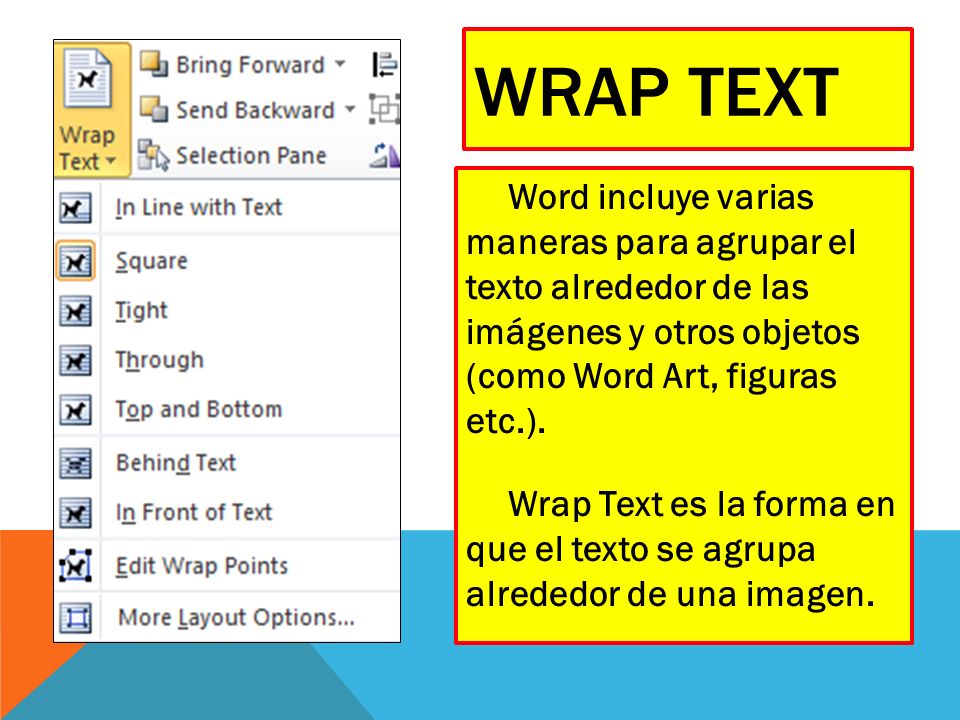Select Square wrapping option
960x720 pixels.
click(151, 261)
